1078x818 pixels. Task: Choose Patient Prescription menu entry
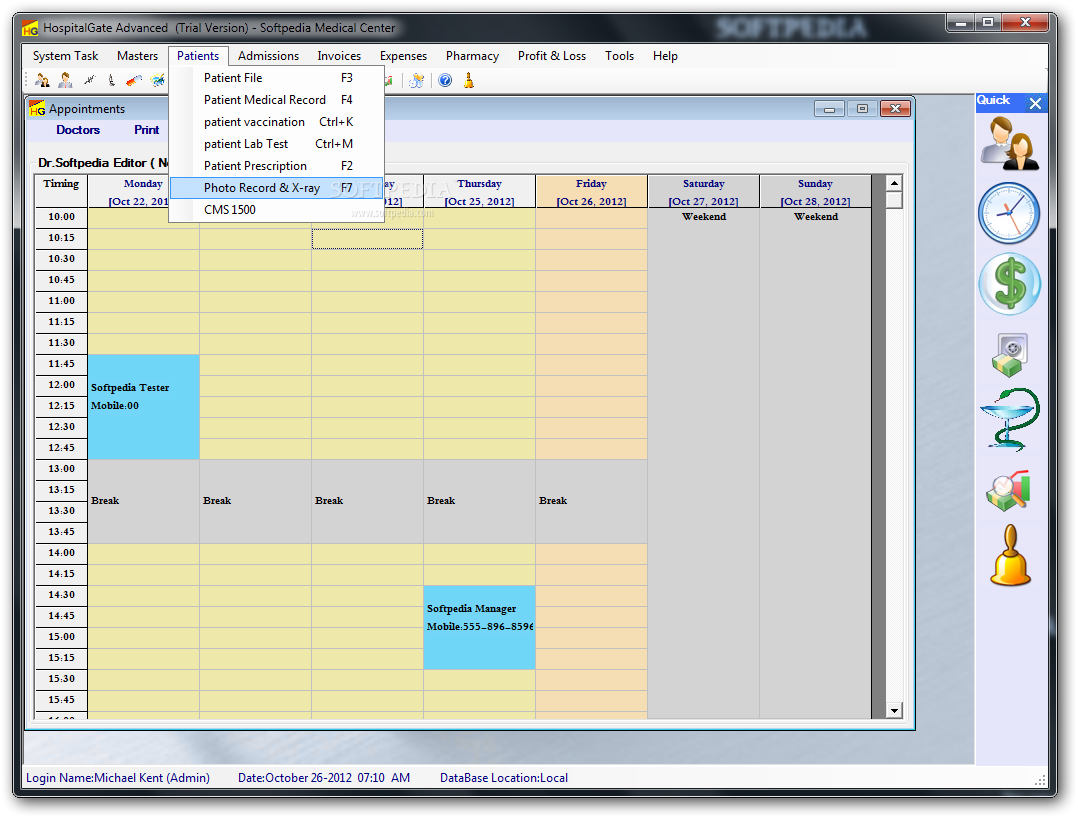coord(276,166)
